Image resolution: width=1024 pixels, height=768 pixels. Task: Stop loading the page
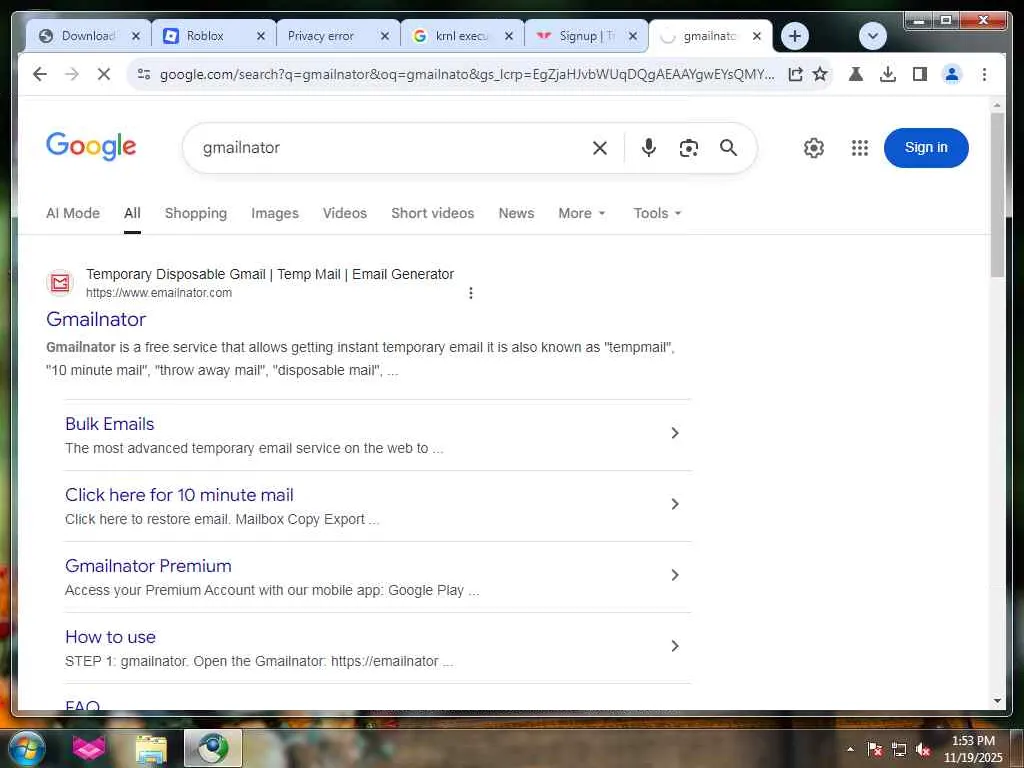click(x=104, y=74)
